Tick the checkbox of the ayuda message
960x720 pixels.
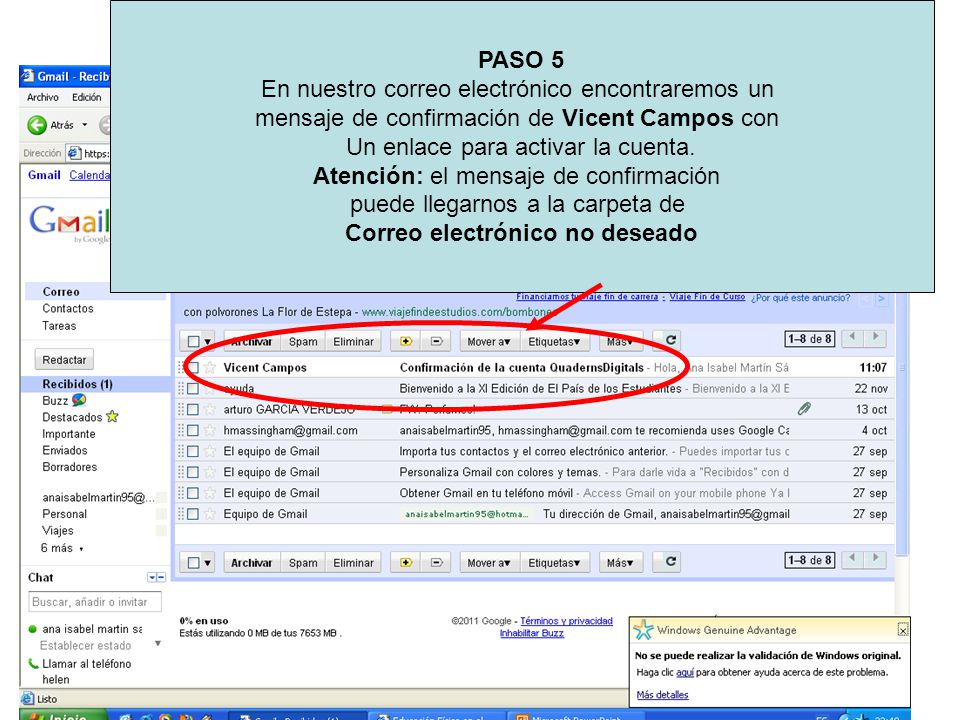(x=193, y=388)
